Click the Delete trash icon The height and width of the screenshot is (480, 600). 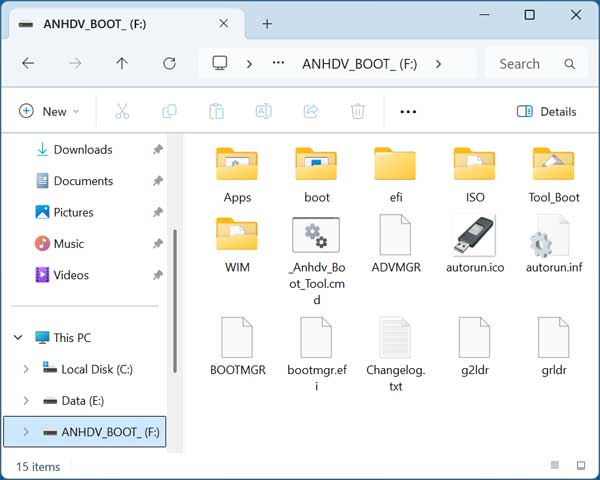point(358,111)
